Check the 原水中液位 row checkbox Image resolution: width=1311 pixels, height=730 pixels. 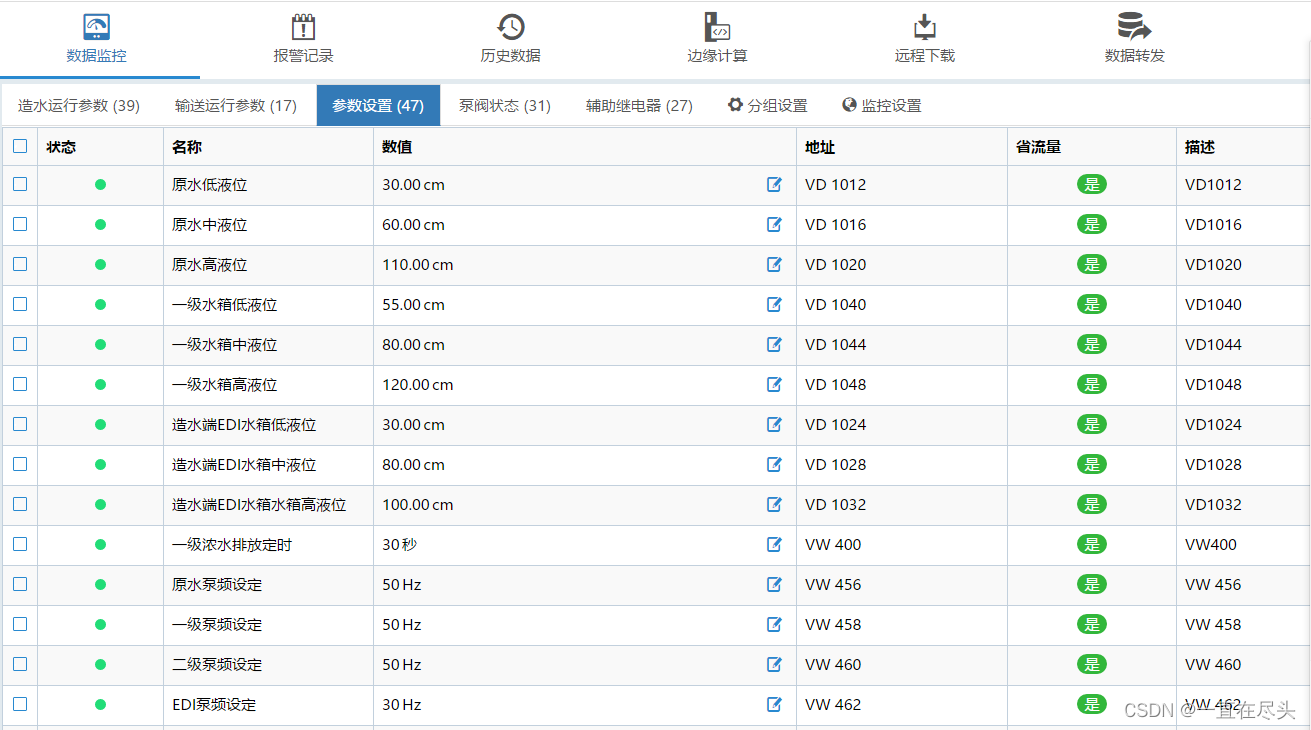point(20,224)
